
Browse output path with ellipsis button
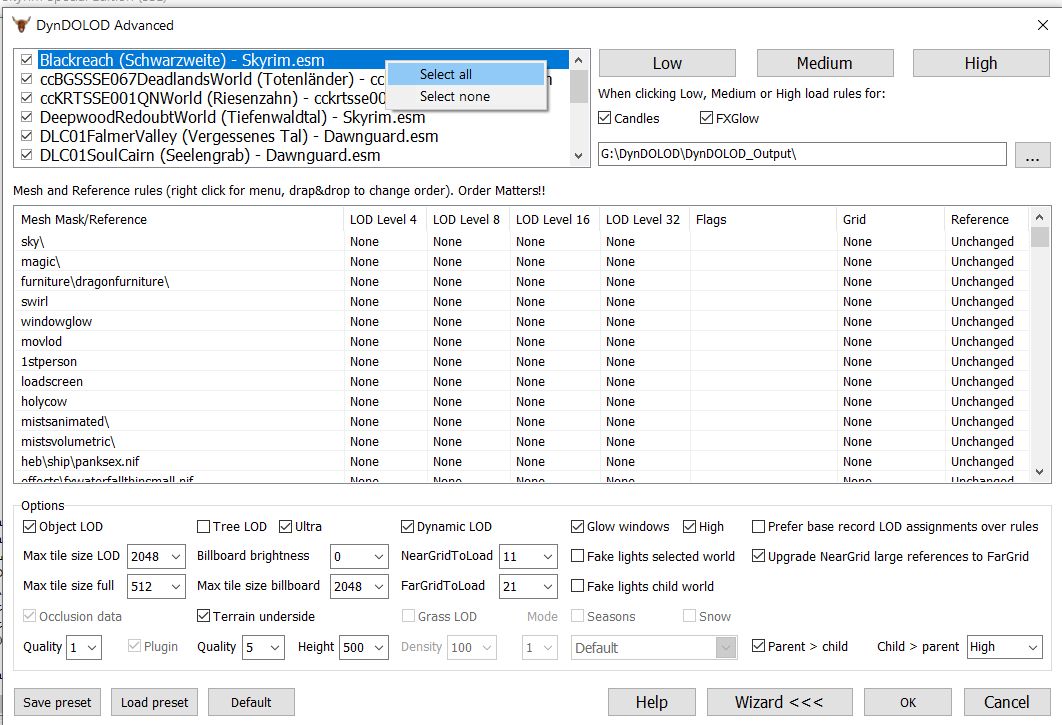[1032, 154]
